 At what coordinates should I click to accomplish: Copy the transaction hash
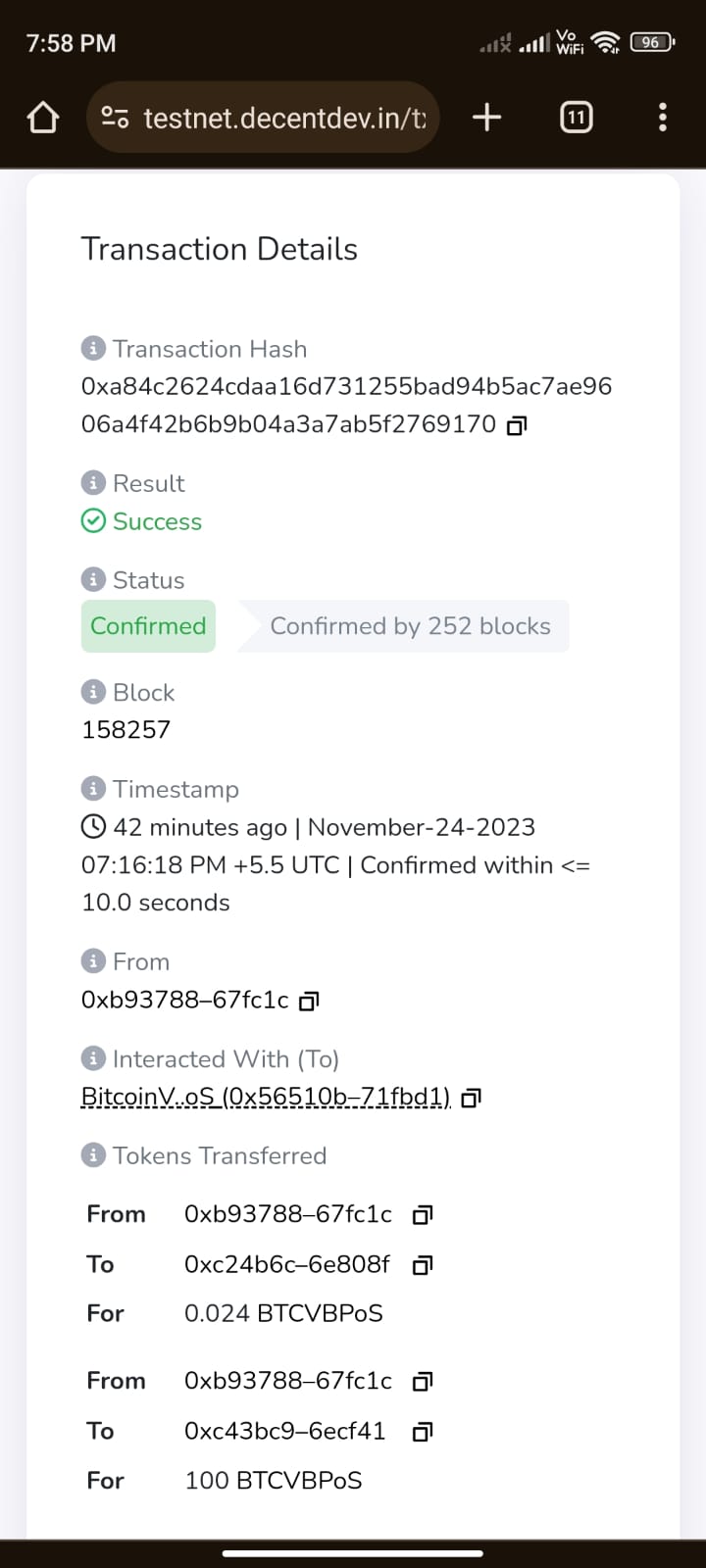(x=517, y=425)
